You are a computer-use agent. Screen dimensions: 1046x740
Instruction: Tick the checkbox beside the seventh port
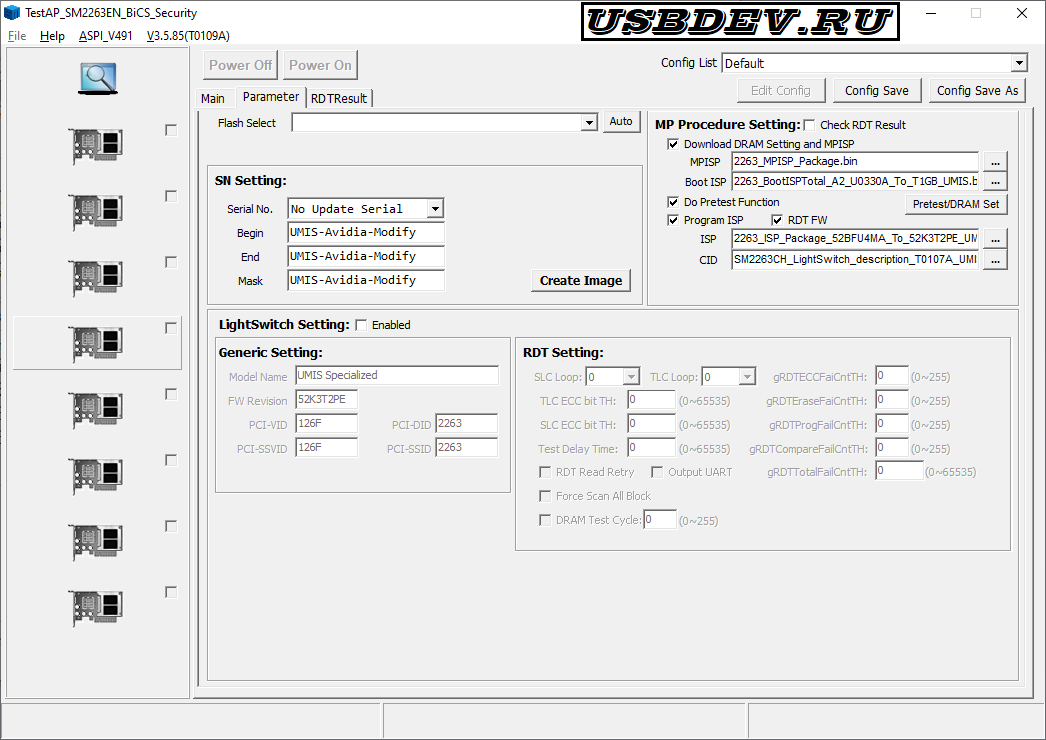[x=171, y=526]
